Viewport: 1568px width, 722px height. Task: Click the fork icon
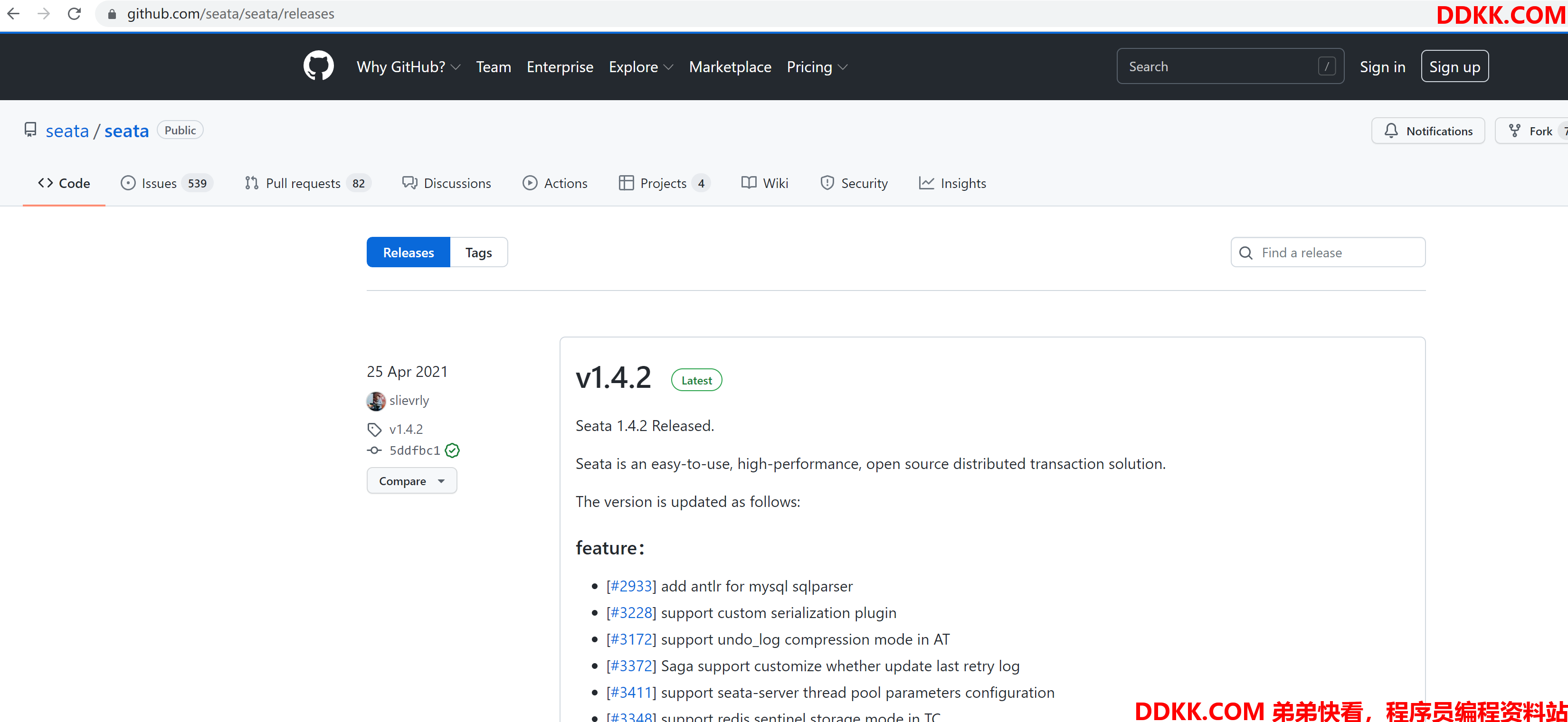tap(1514, 131)
